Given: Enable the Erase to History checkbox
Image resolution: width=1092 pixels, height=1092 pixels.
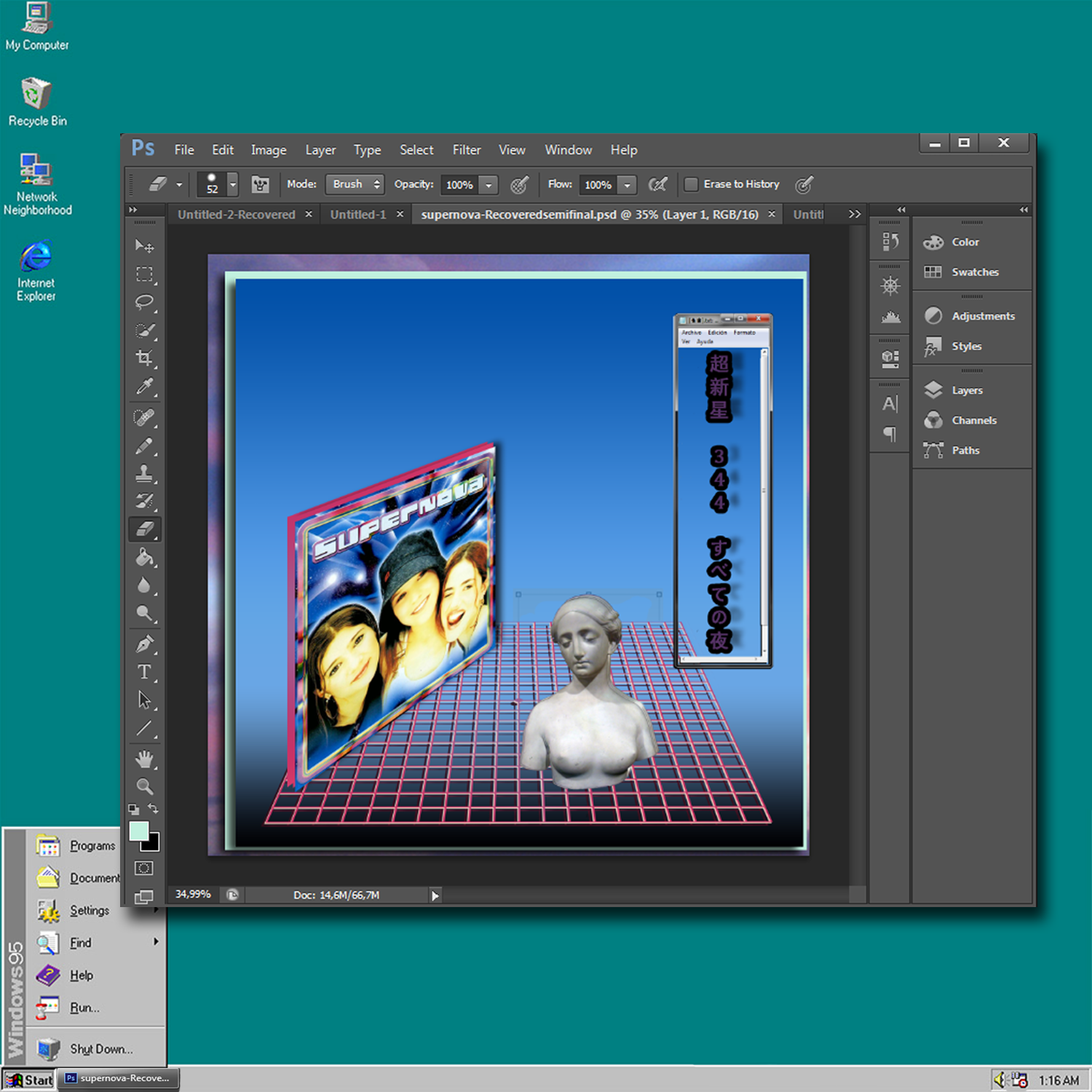Looking at the screenshot, I should point(692,185).
